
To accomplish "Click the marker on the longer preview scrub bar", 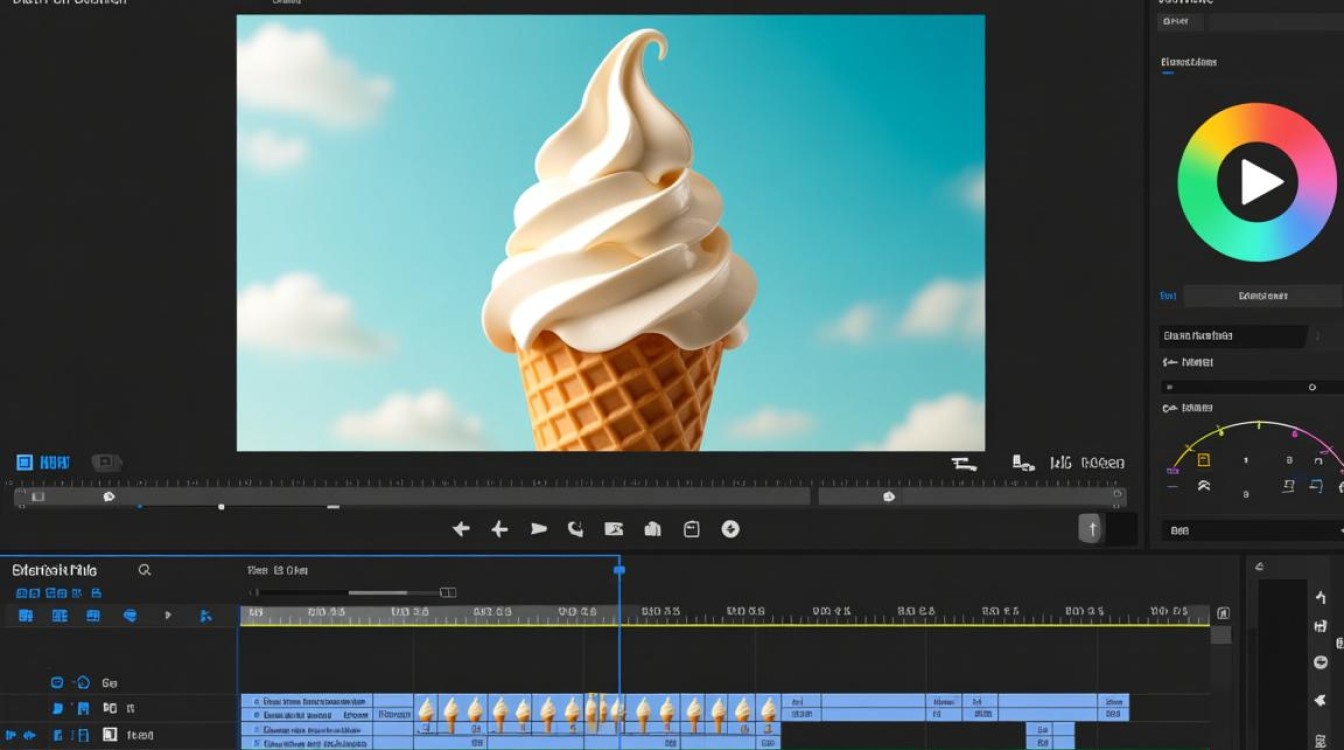I will (x=109, y=496).
